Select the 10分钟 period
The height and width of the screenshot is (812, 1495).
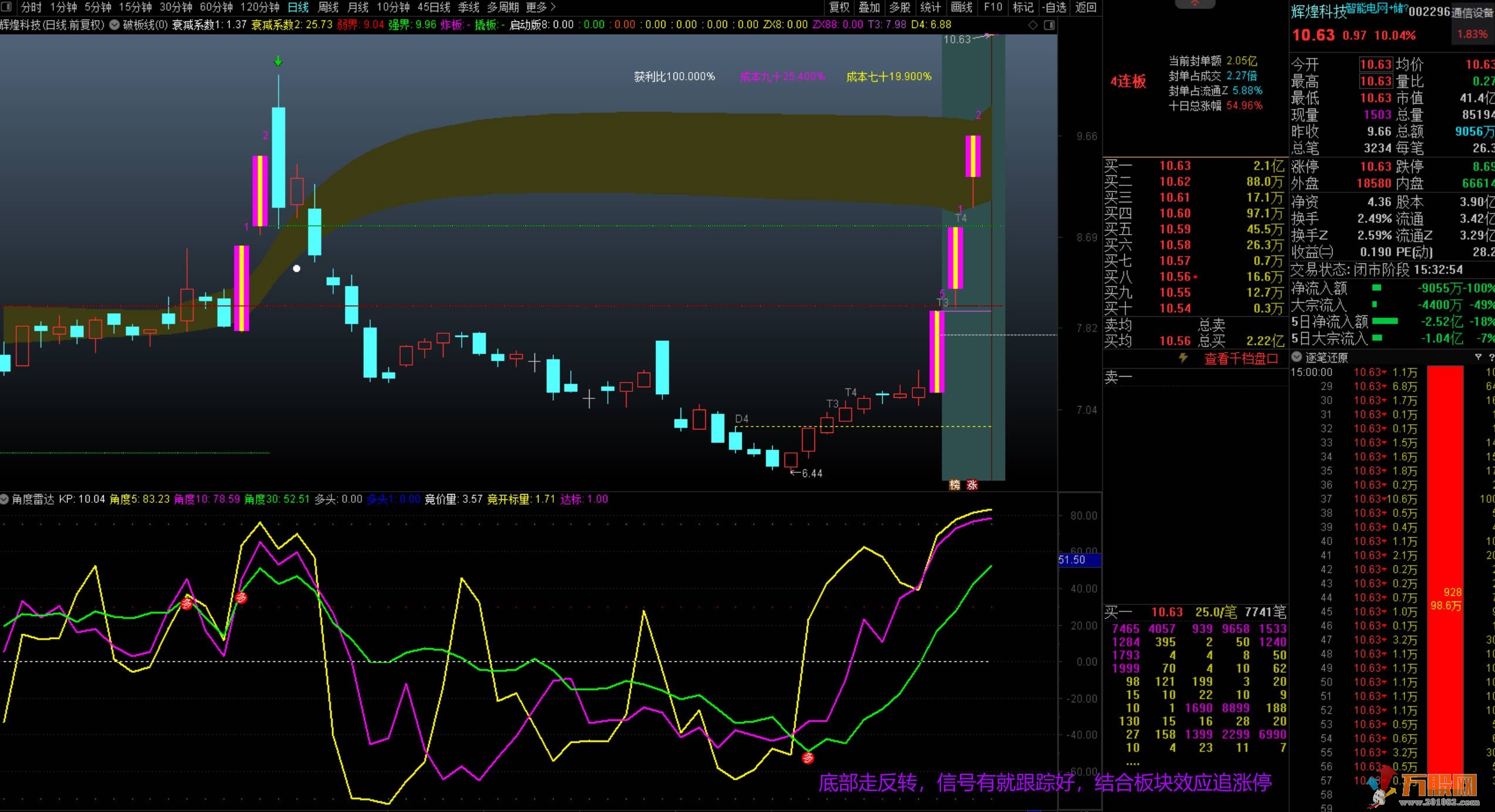tap(393, 7)
